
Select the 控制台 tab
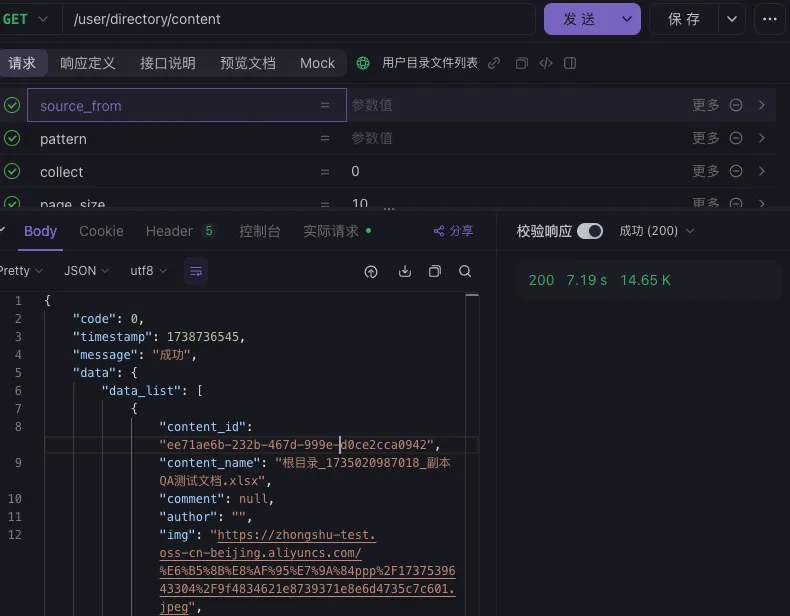tap(259, 231)
